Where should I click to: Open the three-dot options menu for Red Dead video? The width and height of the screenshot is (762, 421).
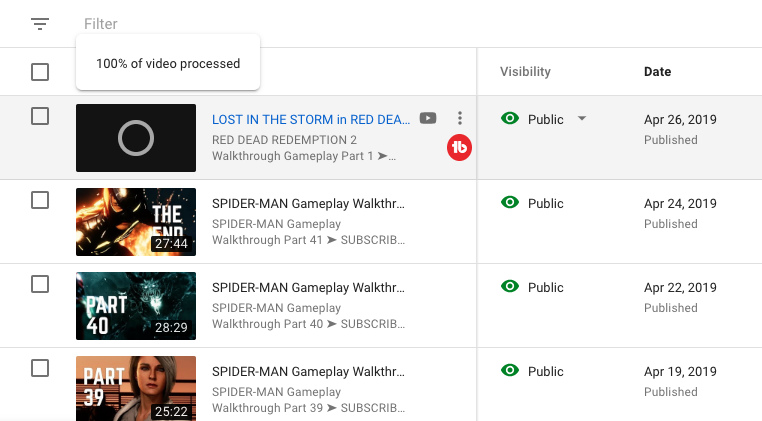460,118
